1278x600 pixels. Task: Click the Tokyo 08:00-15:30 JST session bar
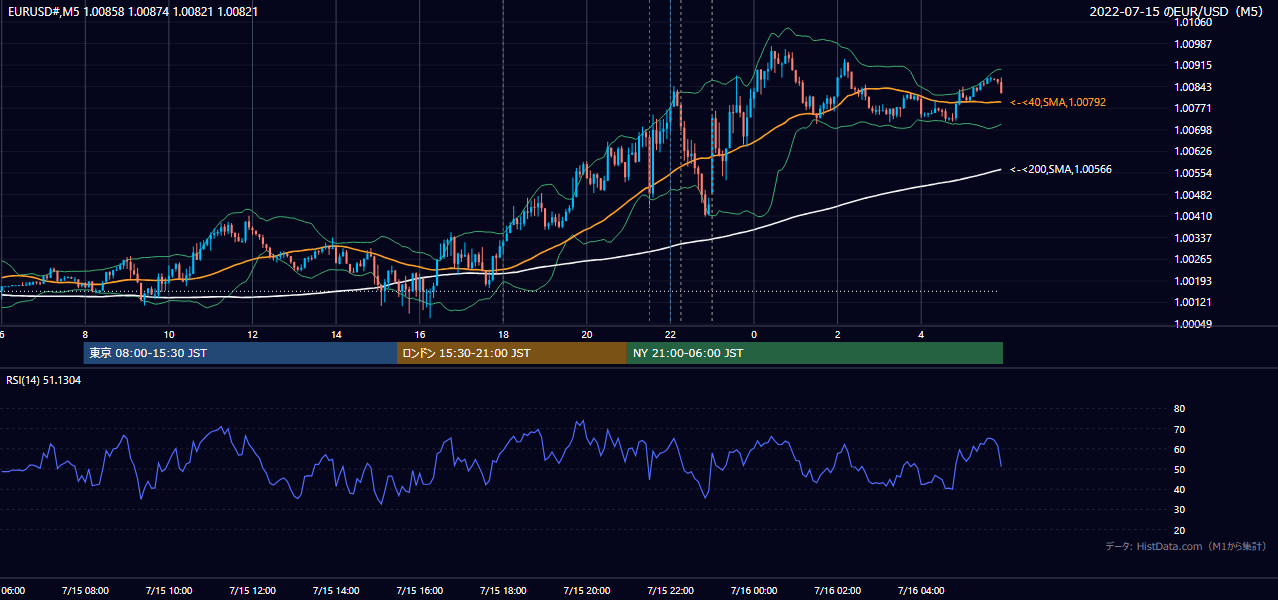tap(240, 353)
